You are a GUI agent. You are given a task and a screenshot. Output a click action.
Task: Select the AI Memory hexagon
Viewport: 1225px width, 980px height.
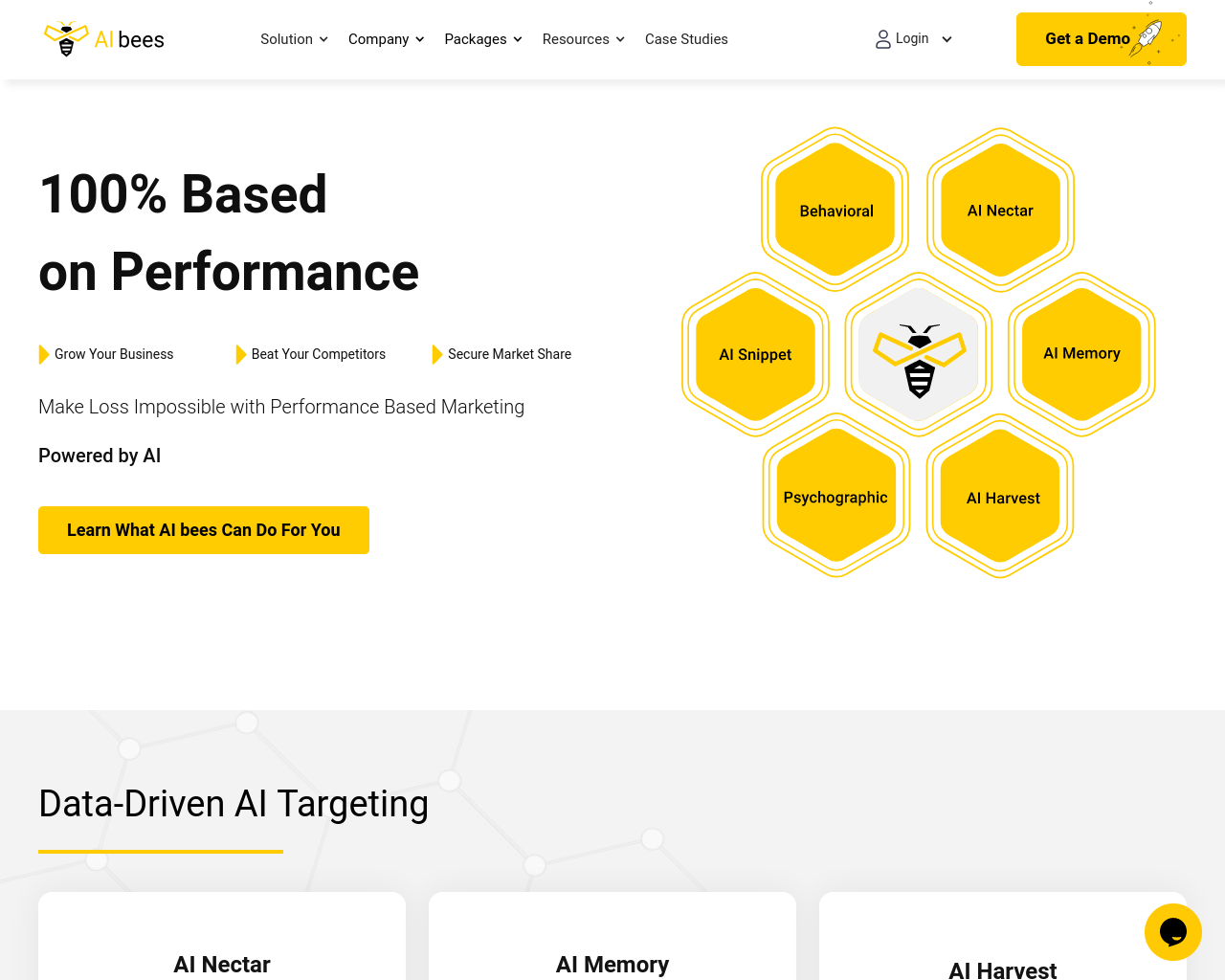tap(1081, 354)
